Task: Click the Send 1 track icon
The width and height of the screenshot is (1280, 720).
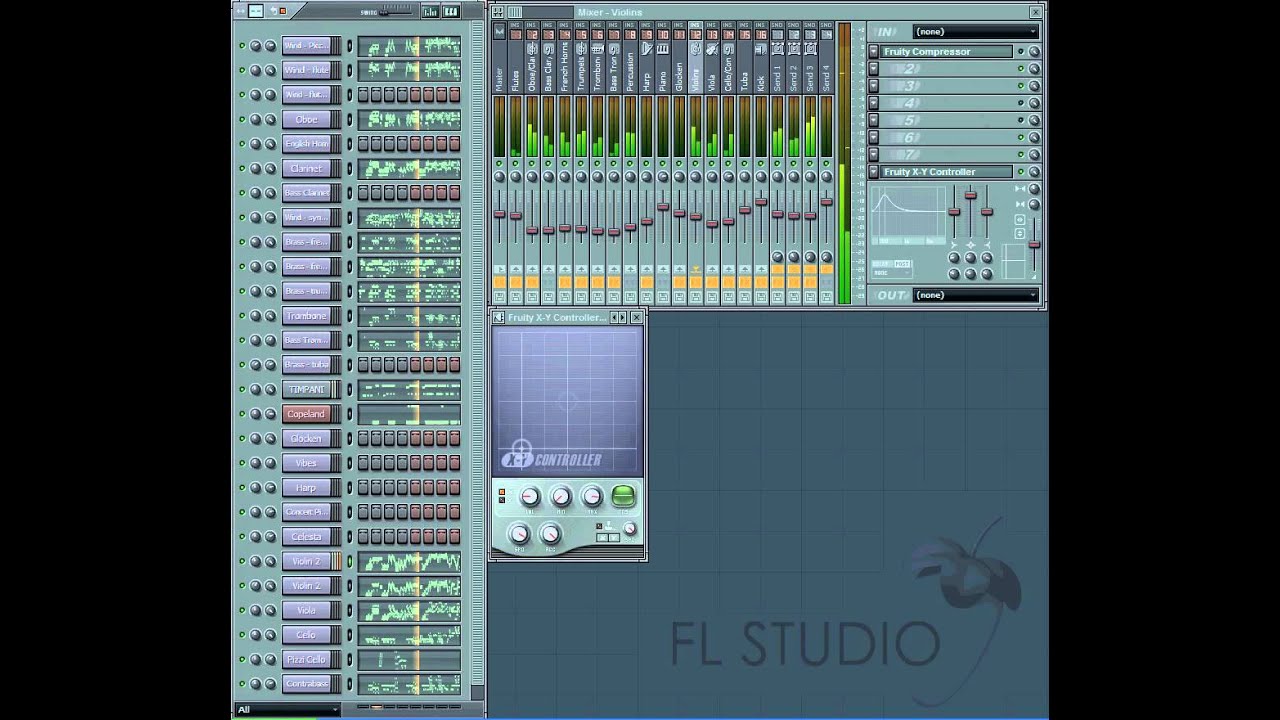Action: (778, 48)
